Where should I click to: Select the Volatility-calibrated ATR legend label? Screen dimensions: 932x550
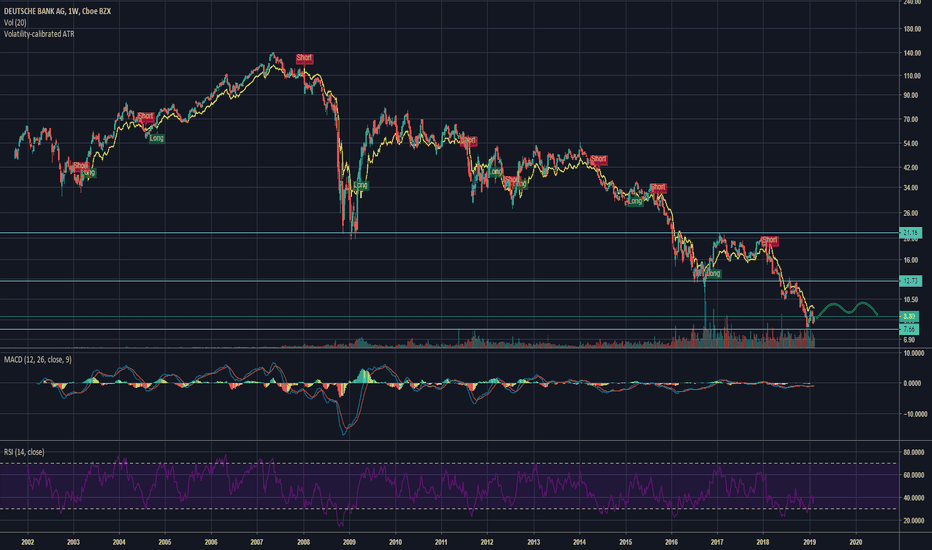point(39,34)
